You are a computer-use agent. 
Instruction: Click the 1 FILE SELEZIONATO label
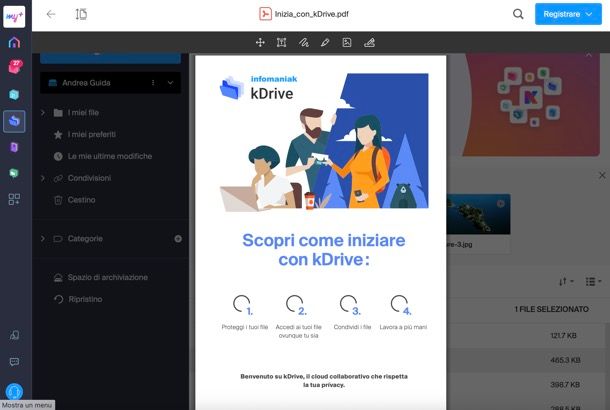pos(551,309)
